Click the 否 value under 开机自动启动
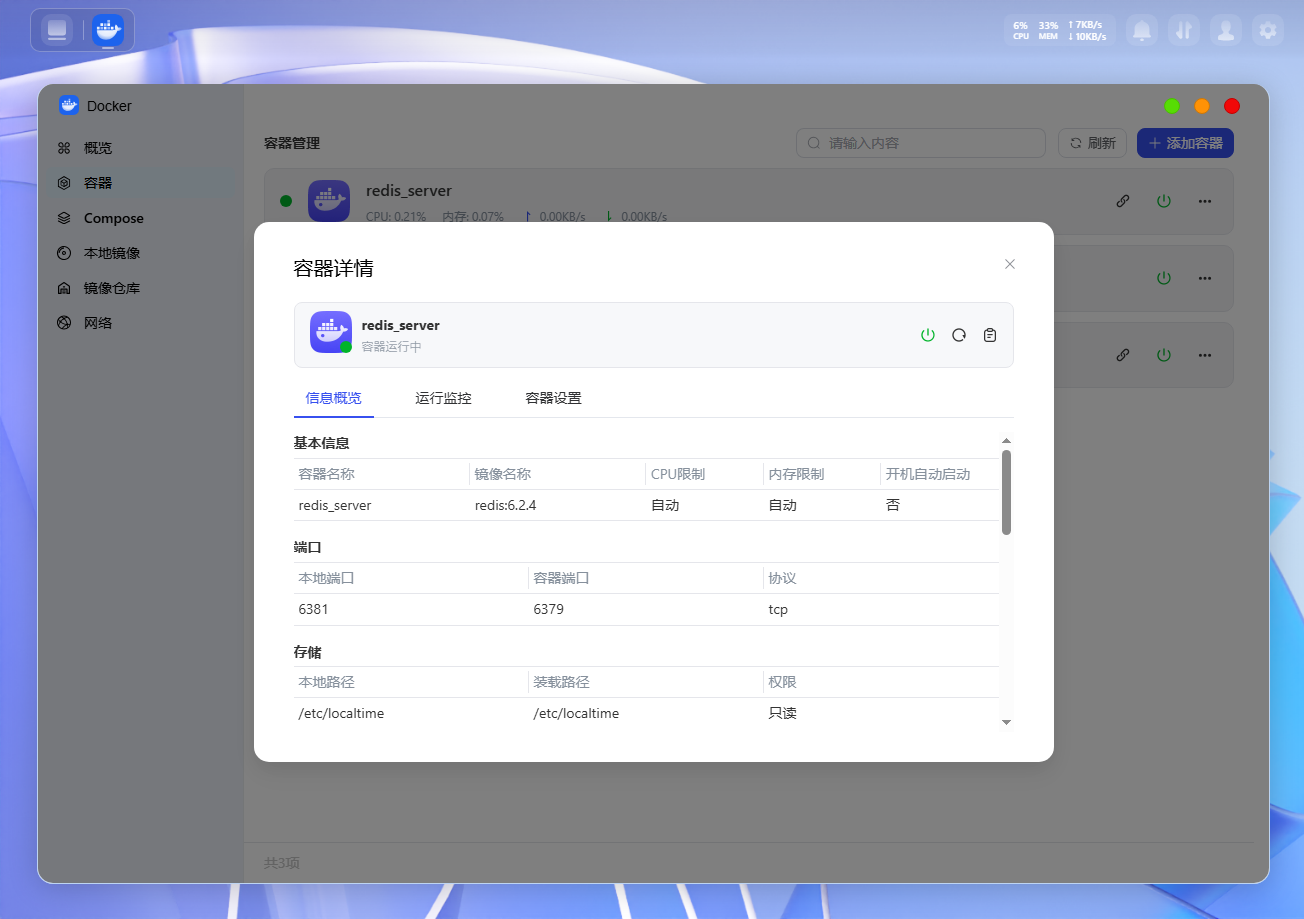Screen dimensions: 1304x919 pyautogui.click(x=893, y=505)
